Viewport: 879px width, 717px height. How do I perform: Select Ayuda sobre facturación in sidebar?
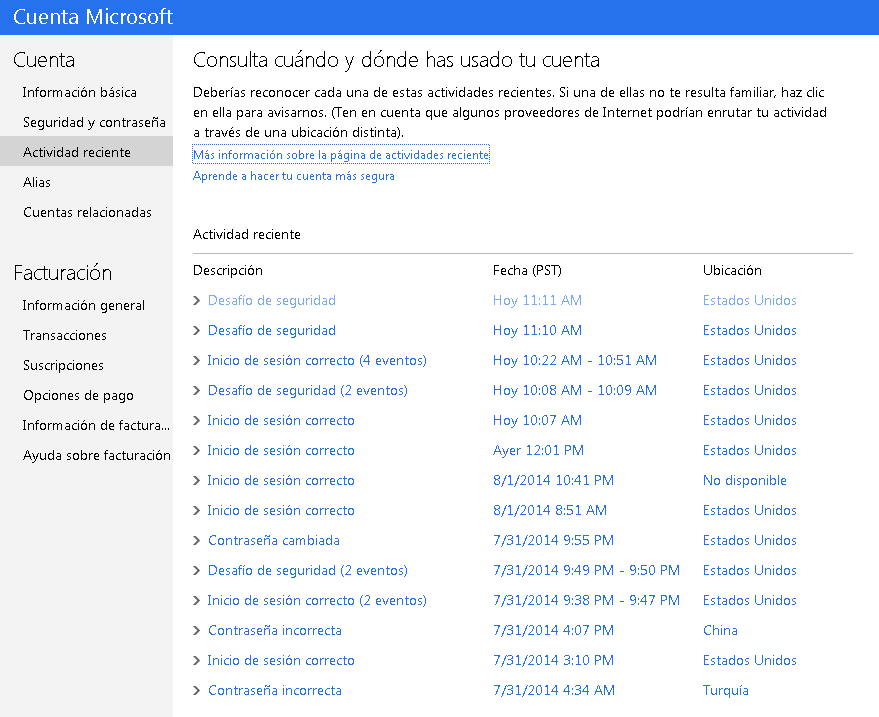point(96,455)
